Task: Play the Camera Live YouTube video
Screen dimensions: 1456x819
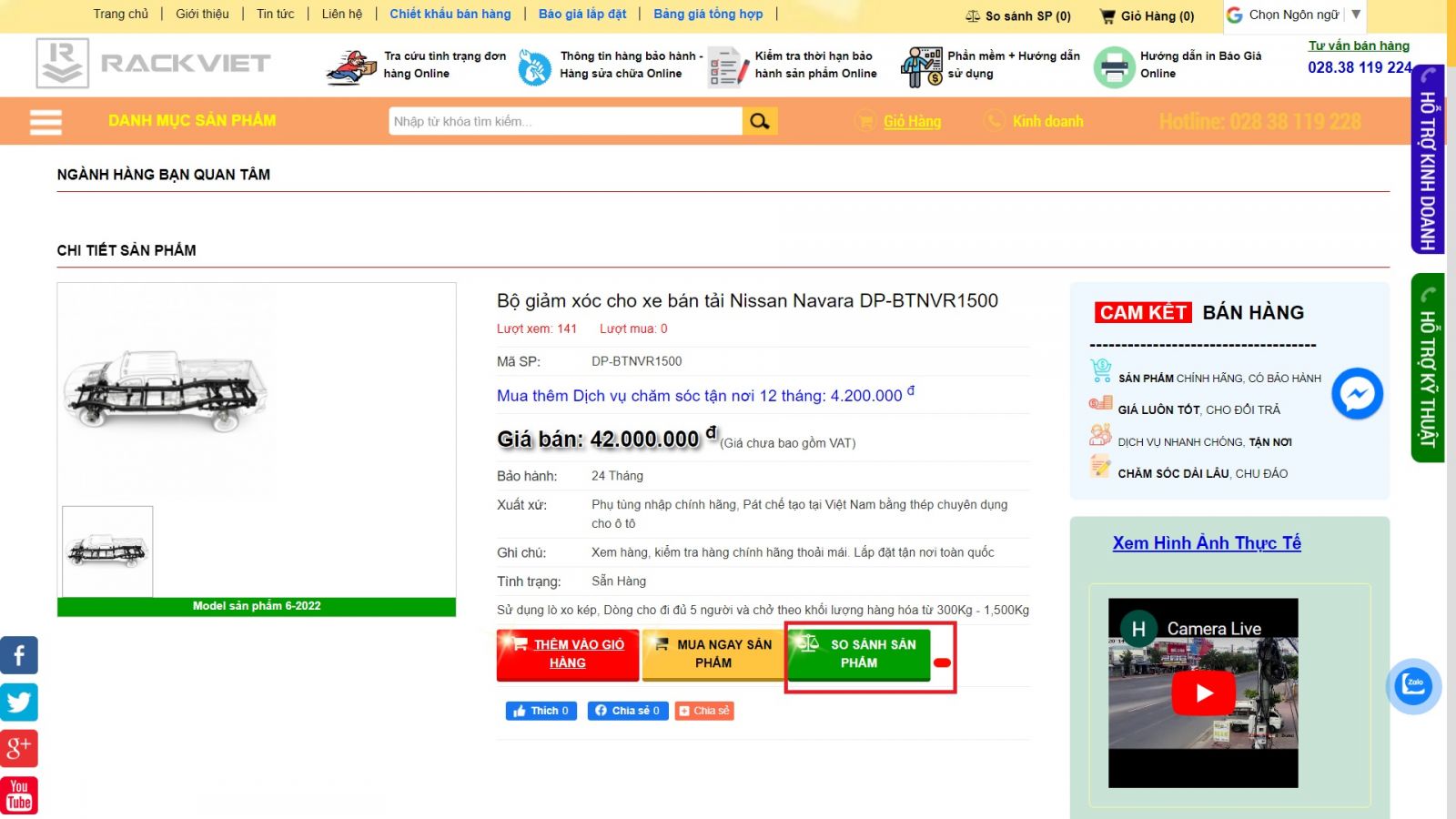Action: point(1203,693)
